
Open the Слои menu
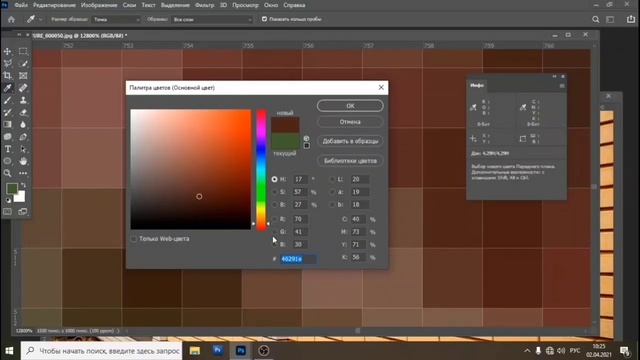pos(129,5)
